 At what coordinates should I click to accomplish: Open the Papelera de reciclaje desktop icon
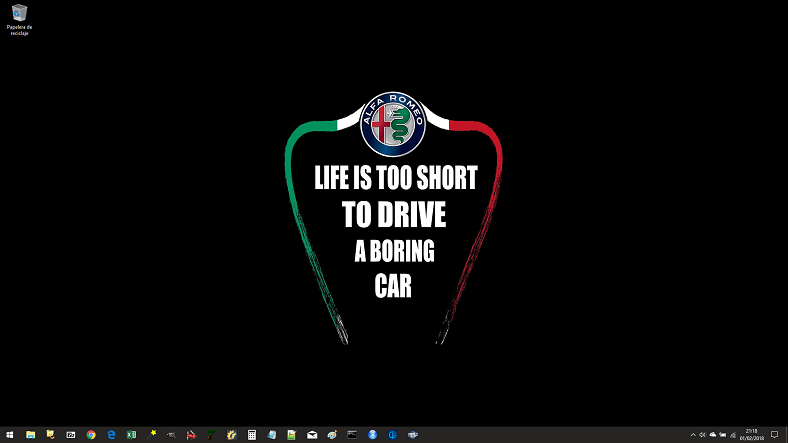pyautogui.click(x=19, y=20)
